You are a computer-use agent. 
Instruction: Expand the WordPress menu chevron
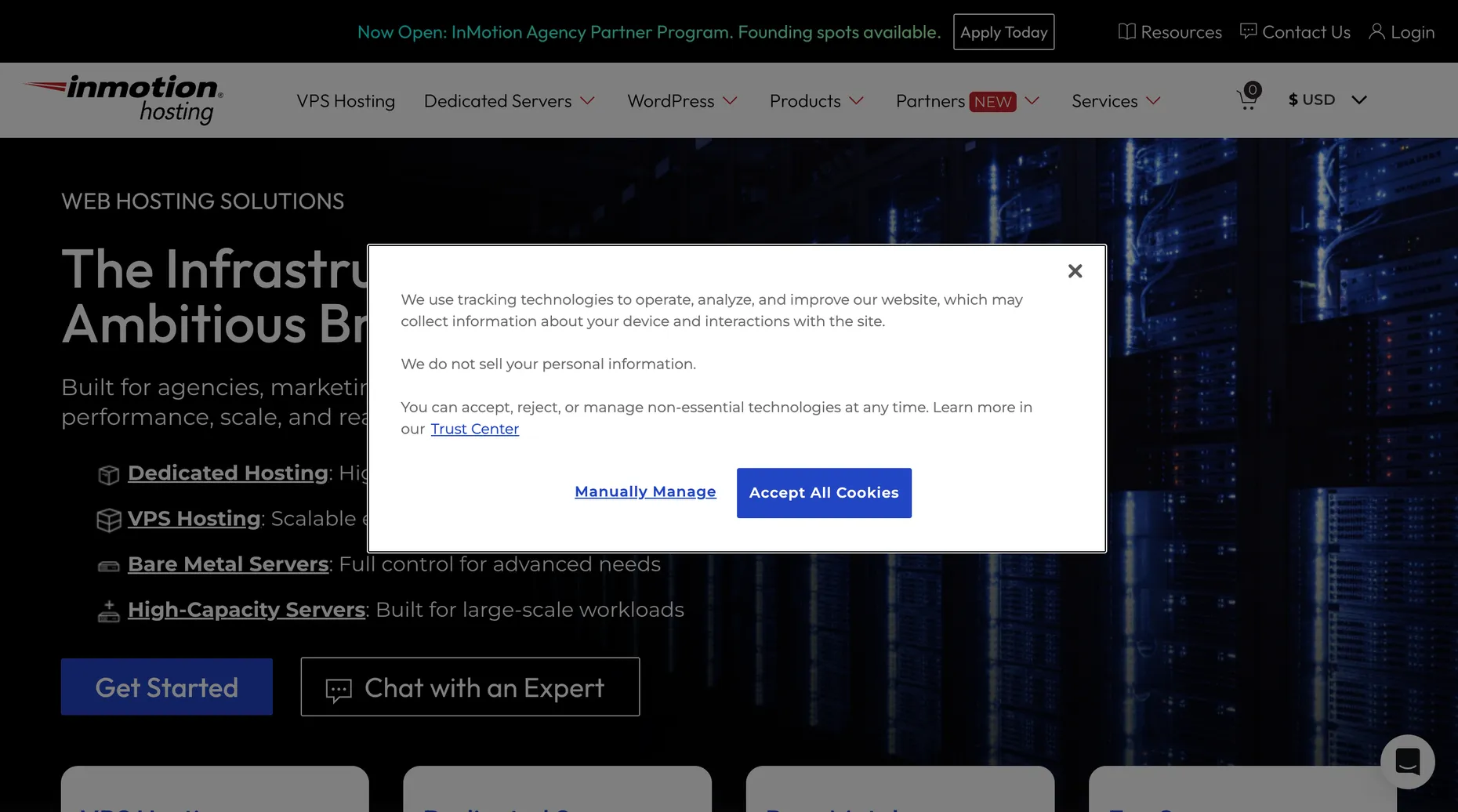point(730,100)
